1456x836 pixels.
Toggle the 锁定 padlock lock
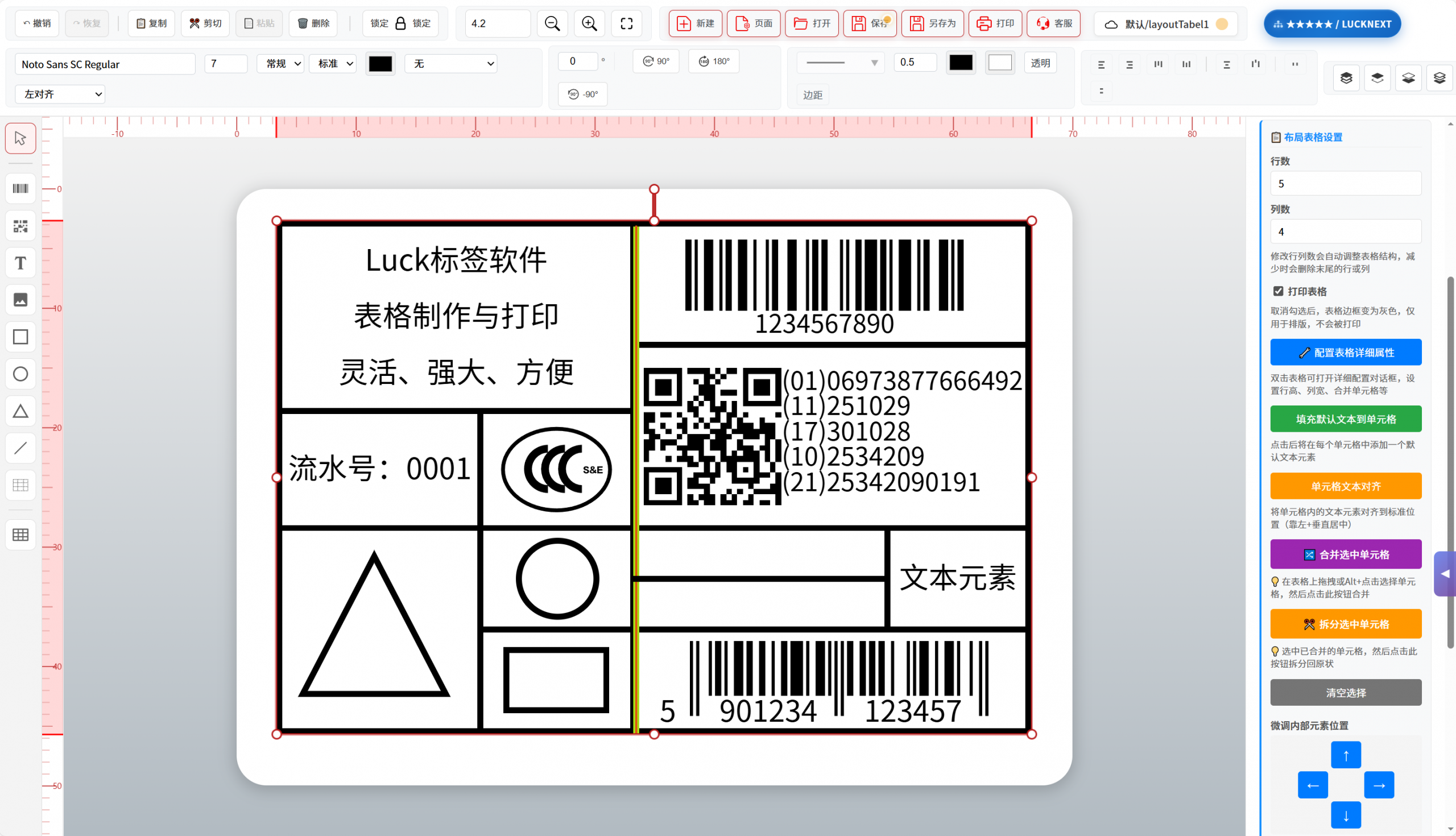pos(400,23)
